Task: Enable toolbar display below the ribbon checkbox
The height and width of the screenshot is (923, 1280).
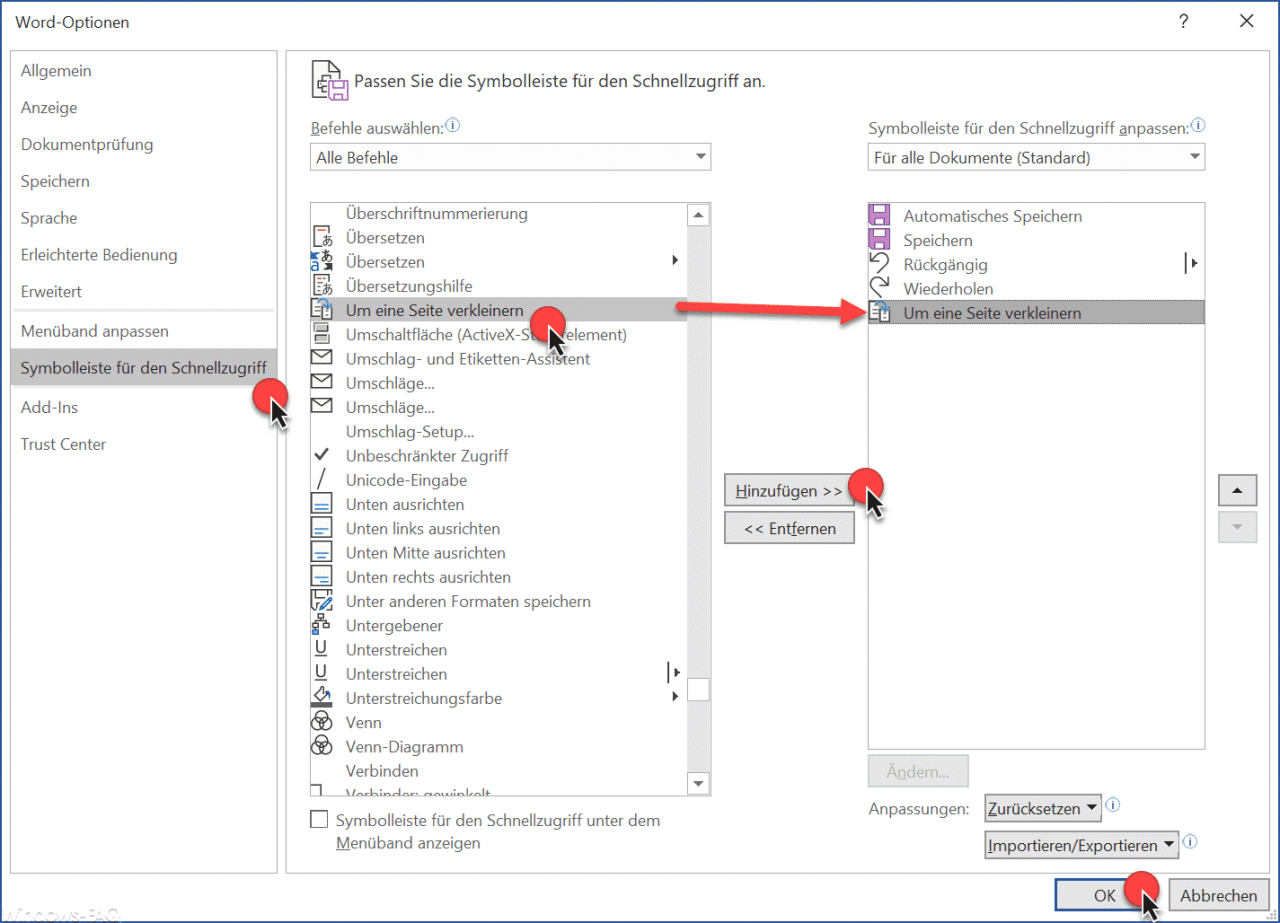Action: pyautogui.click(x=319, y=819)
